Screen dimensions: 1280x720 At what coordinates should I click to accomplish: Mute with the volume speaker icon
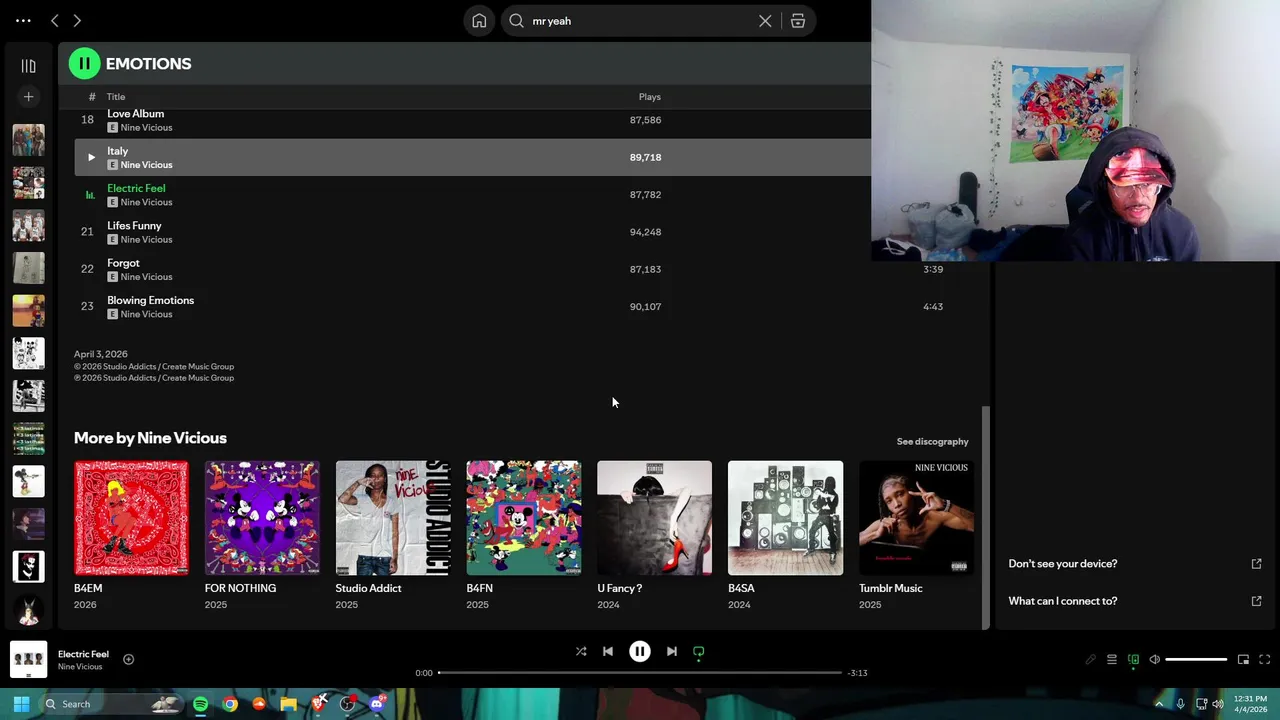1154,660
